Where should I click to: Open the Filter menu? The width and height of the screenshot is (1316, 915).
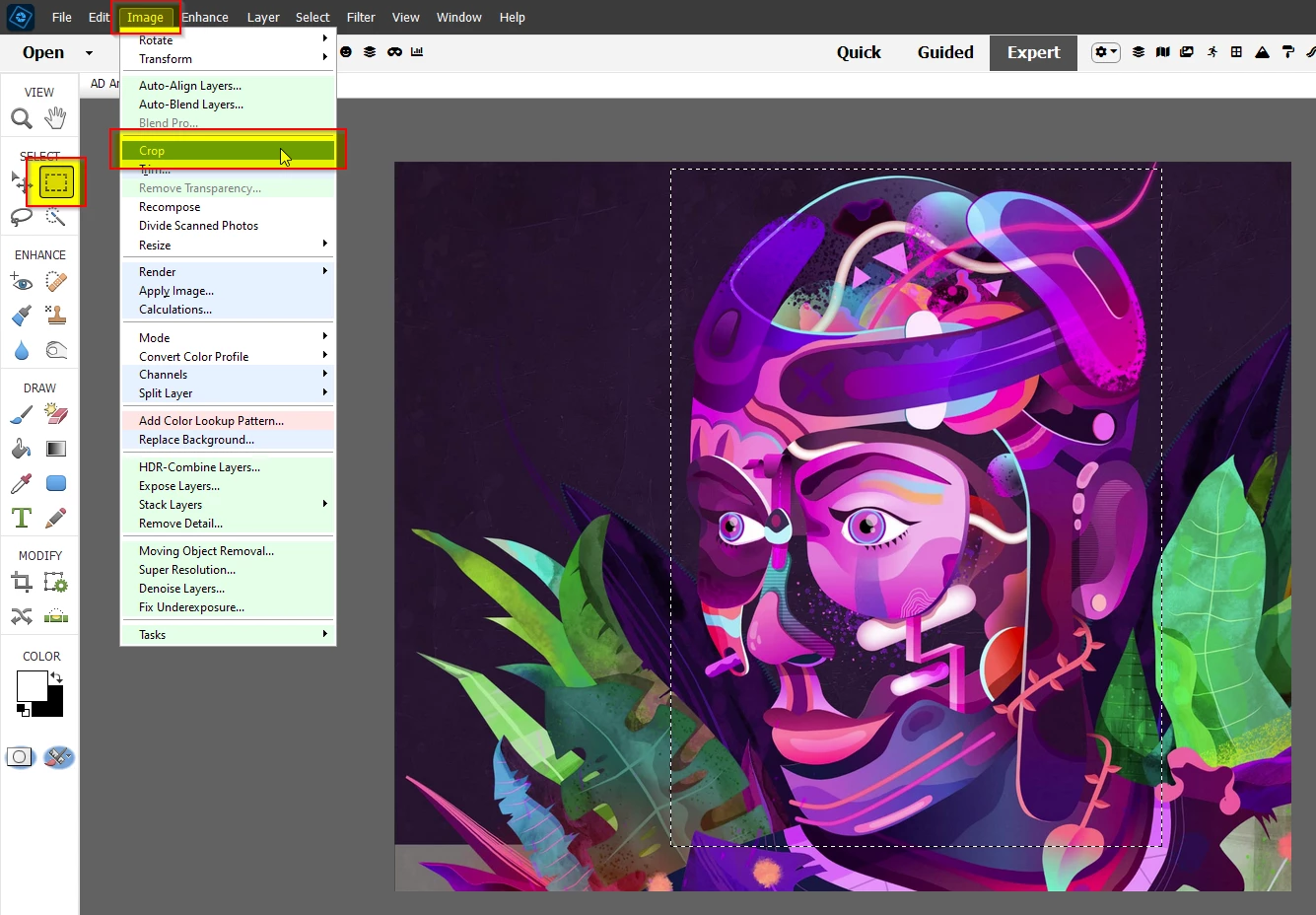(361, 18)
